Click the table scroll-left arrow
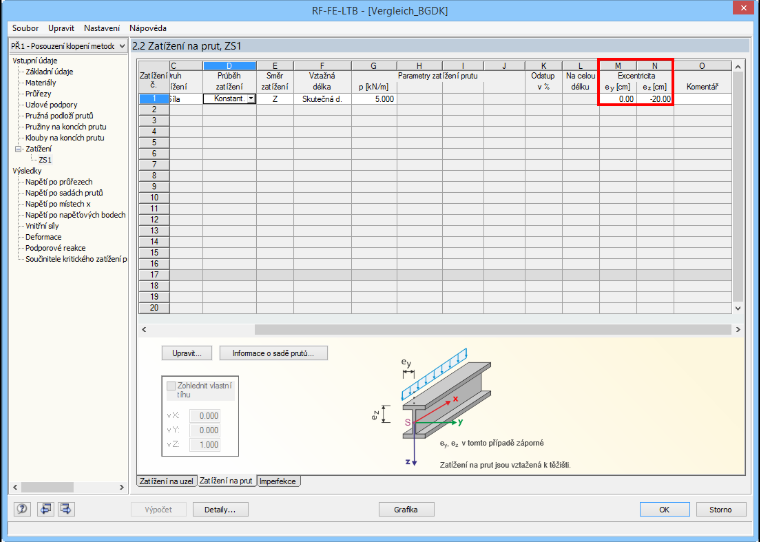 [x=143, y=329]
